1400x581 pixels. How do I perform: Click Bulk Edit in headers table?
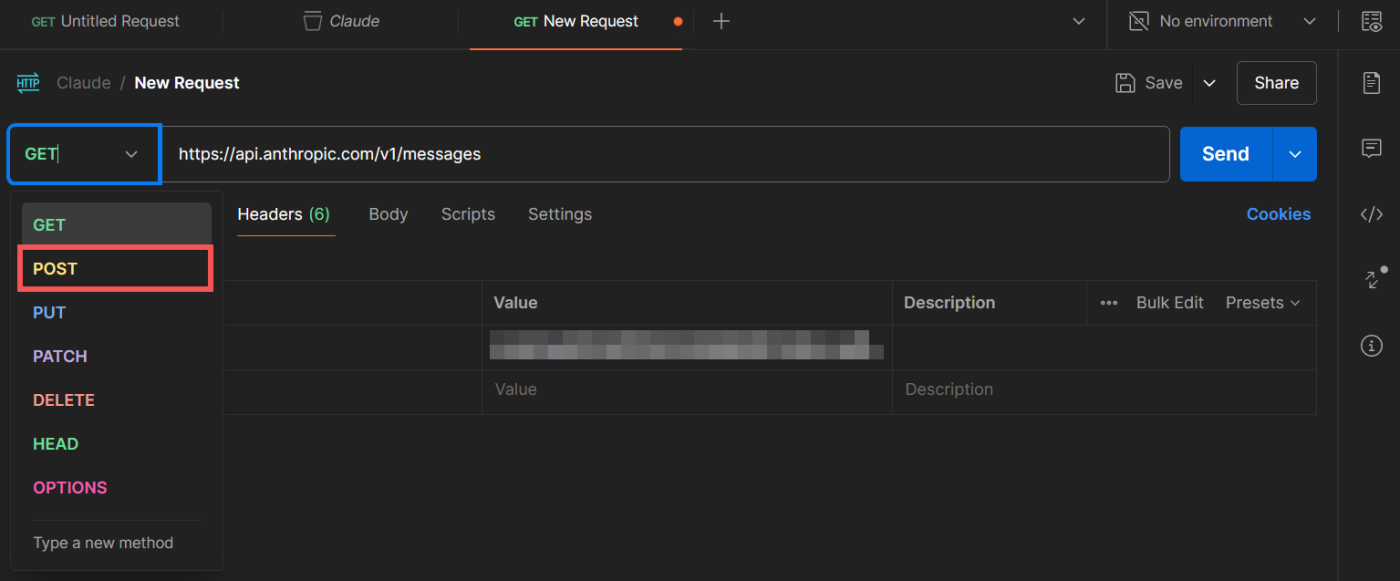tap(1170, 303)
